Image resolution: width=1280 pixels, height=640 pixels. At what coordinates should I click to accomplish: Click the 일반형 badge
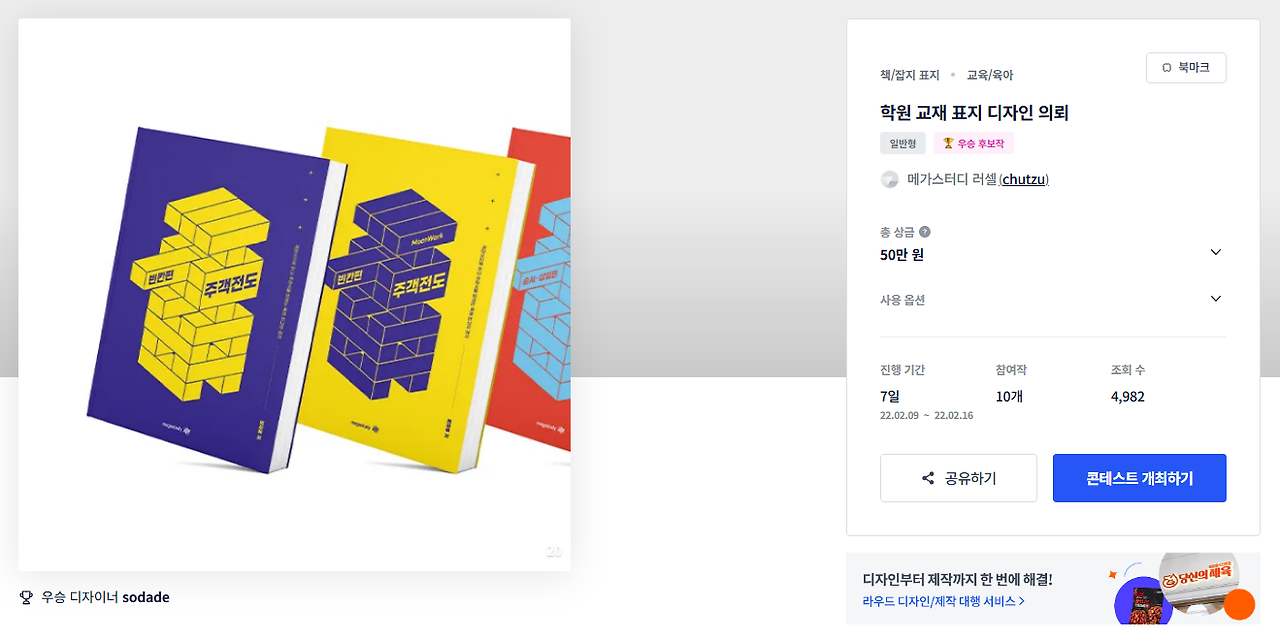point(903,144)
